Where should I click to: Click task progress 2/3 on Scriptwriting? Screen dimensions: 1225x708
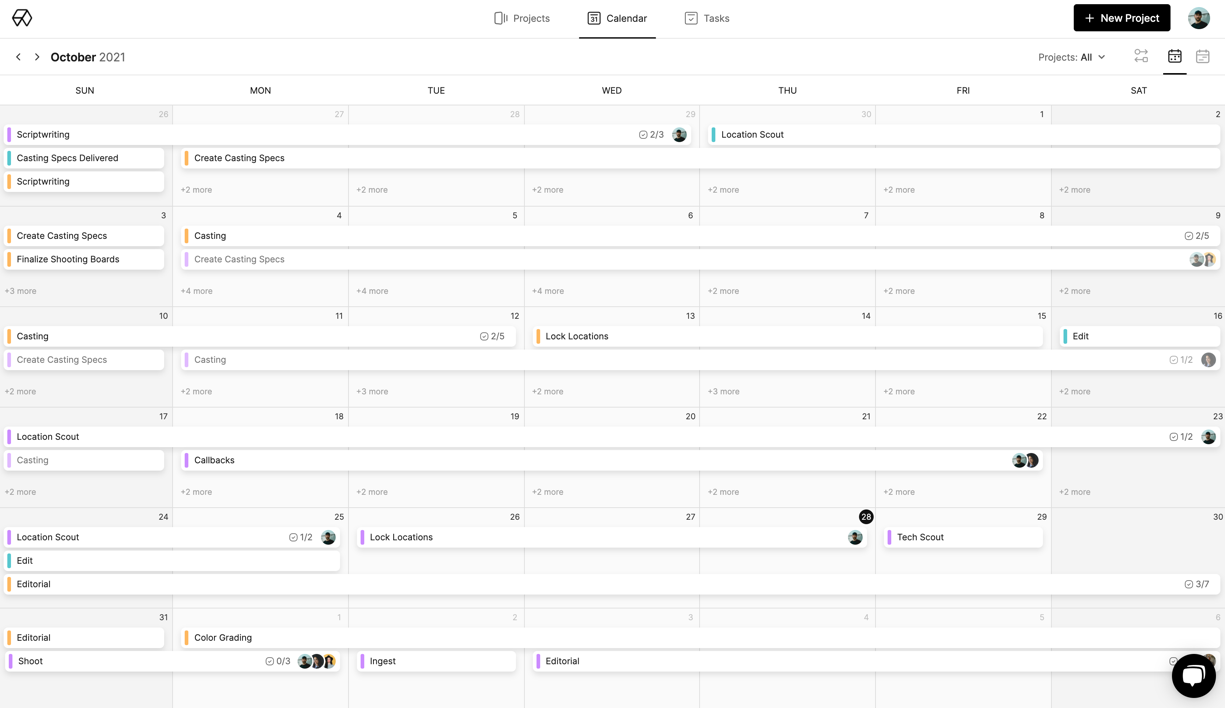pos(651,135)
